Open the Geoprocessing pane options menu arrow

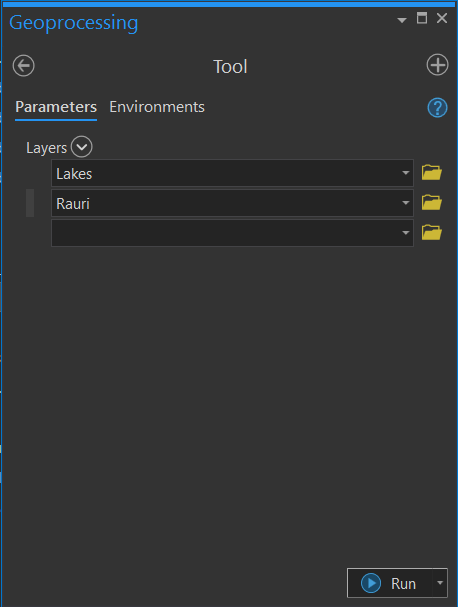coord(402,20)
